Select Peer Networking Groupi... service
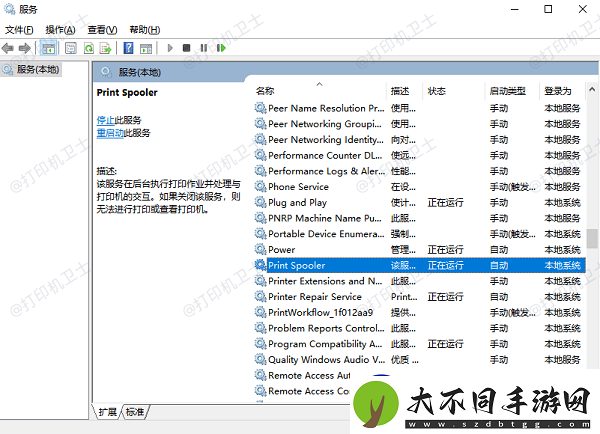This screenshot has height=434, width=600. [325, 124]
